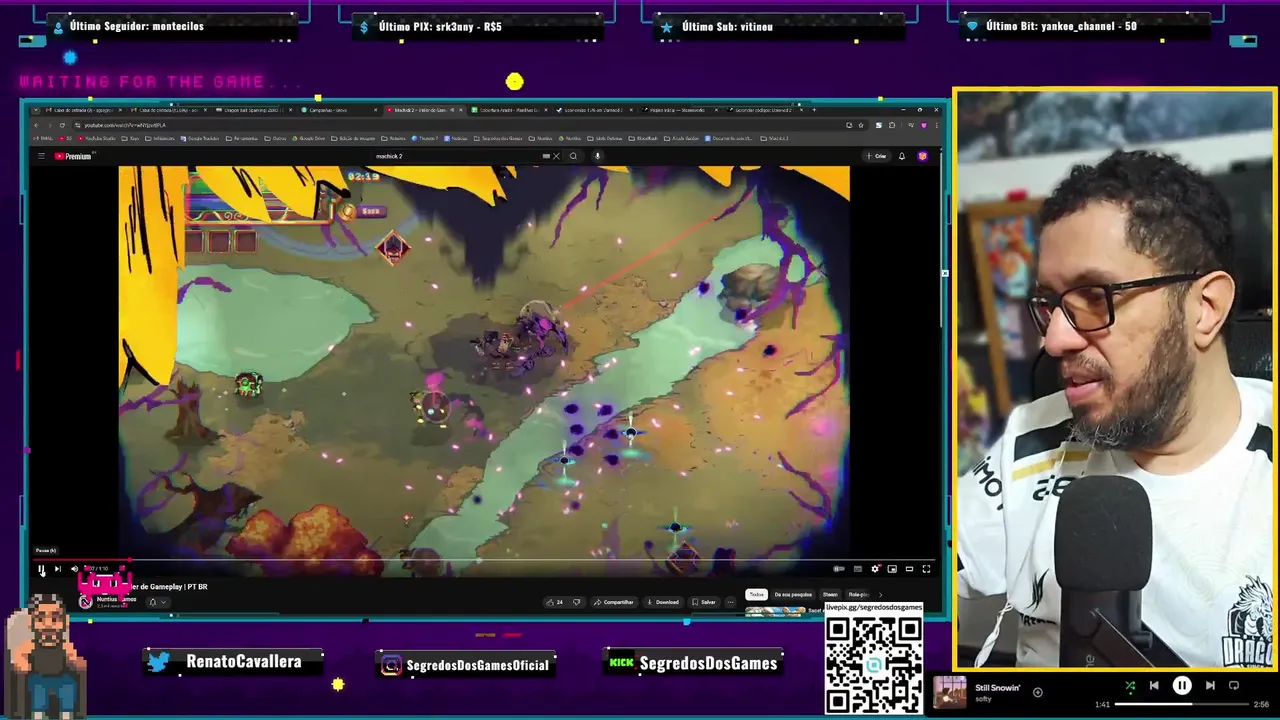Click the YouTube Criar button

click(x=876, y=156)
